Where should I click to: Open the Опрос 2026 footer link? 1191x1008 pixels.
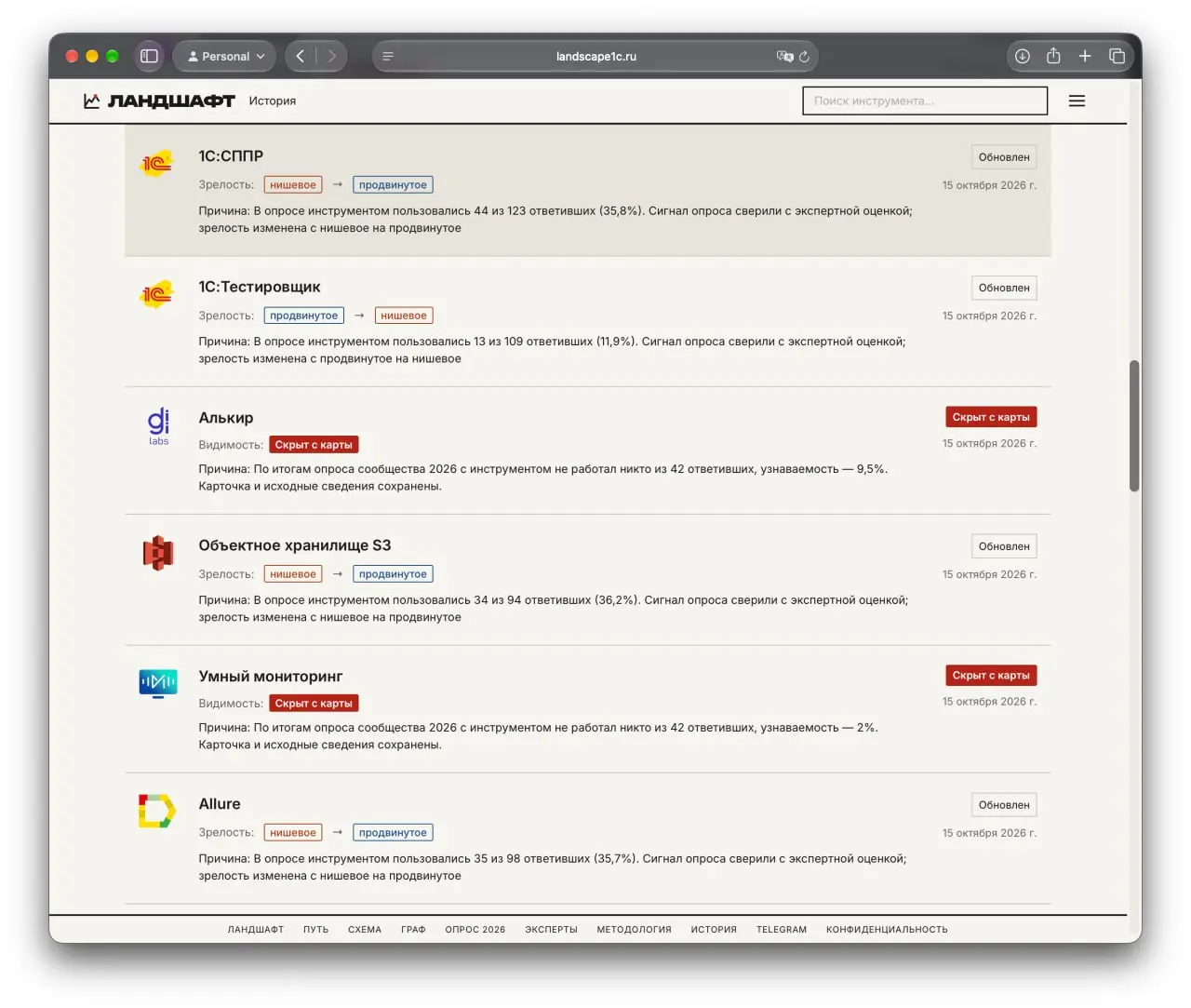point(475,929)
